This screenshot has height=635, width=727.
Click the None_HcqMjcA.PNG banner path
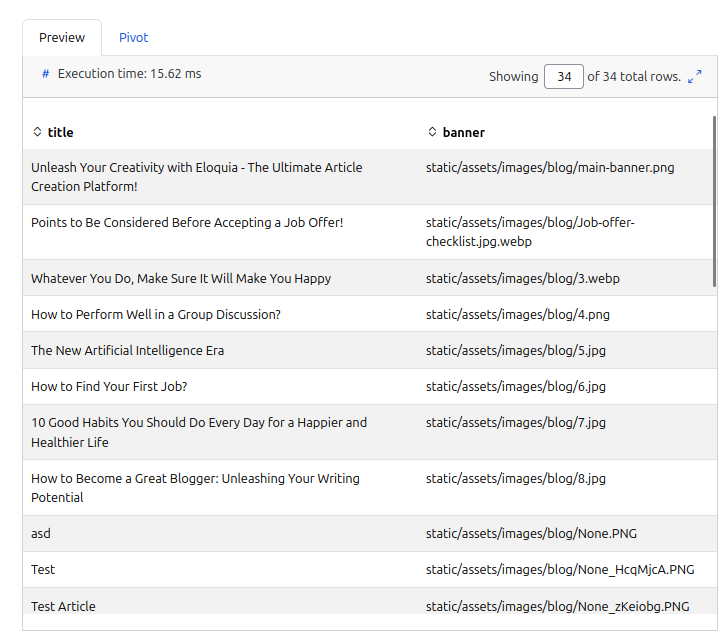(x=560, y=570)
